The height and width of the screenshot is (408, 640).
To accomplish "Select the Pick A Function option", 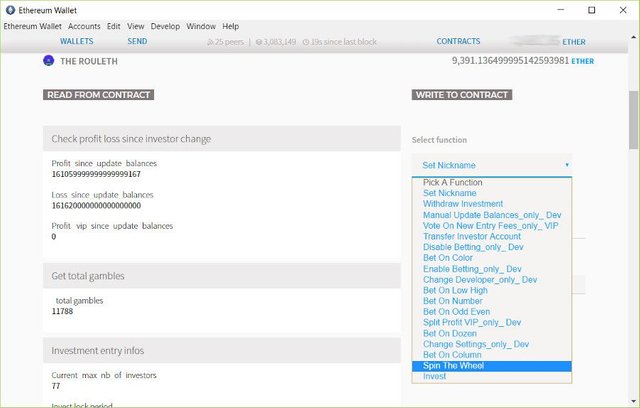I will 492,182.
